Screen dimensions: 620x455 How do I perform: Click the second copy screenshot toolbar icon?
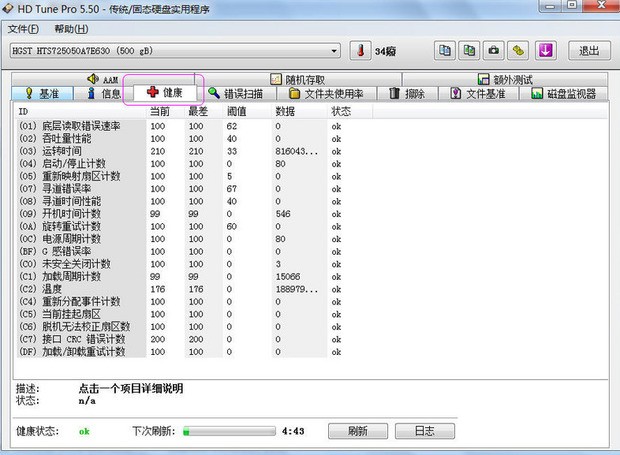[469, 51]
